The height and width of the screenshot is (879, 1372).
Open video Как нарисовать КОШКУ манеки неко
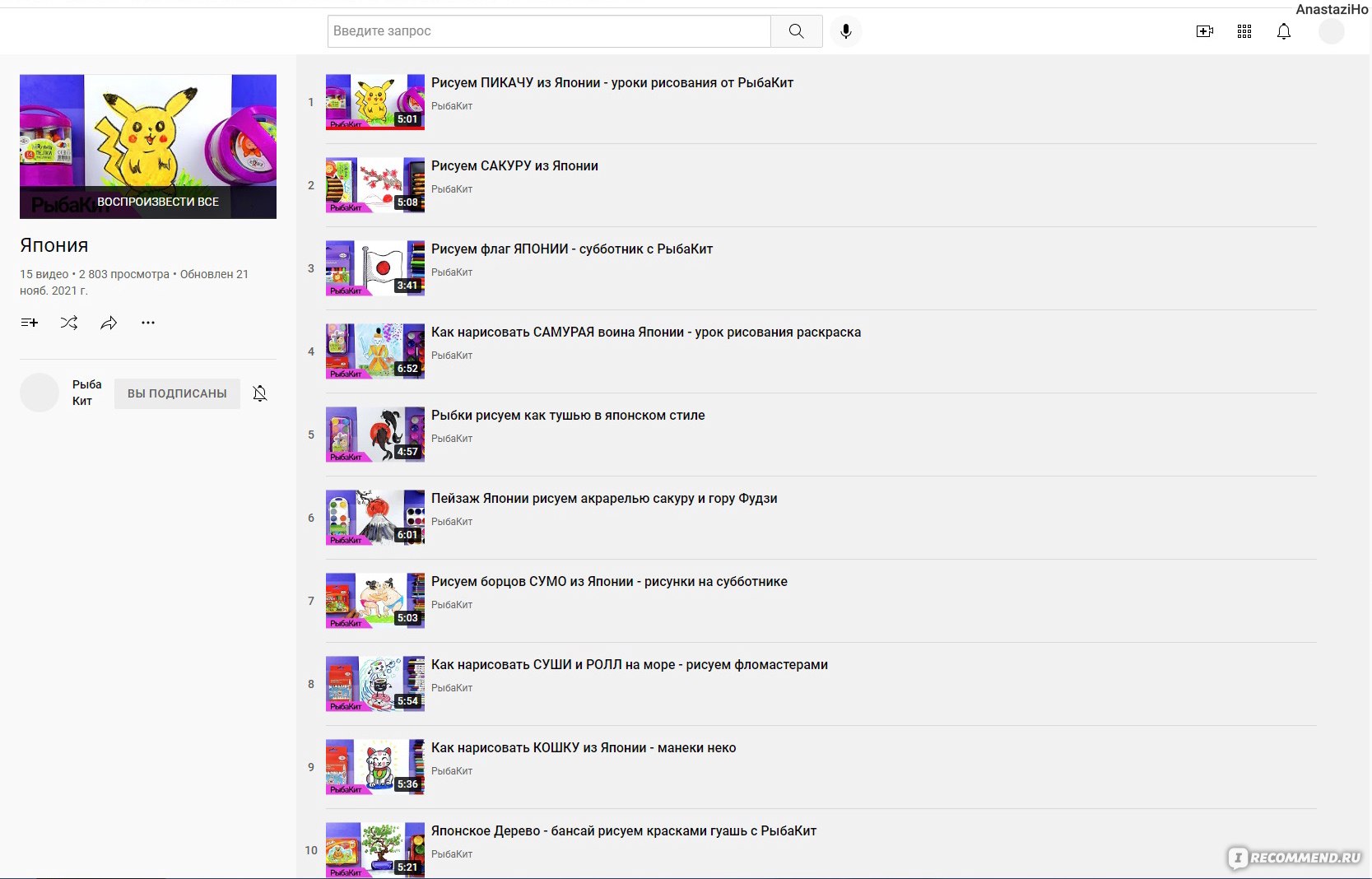(x=584, y=747)
